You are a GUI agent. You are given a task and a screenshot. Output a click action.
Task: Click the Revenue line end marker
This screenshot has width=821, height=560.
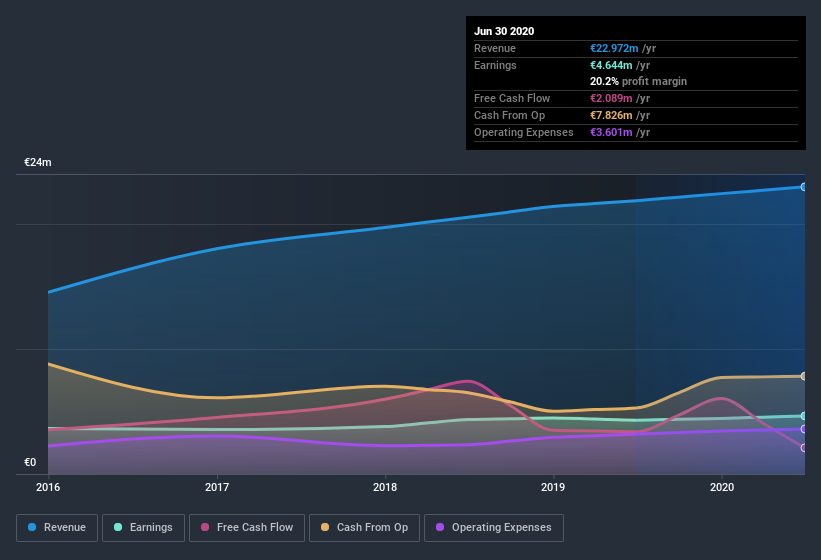(x=804, y=187)
